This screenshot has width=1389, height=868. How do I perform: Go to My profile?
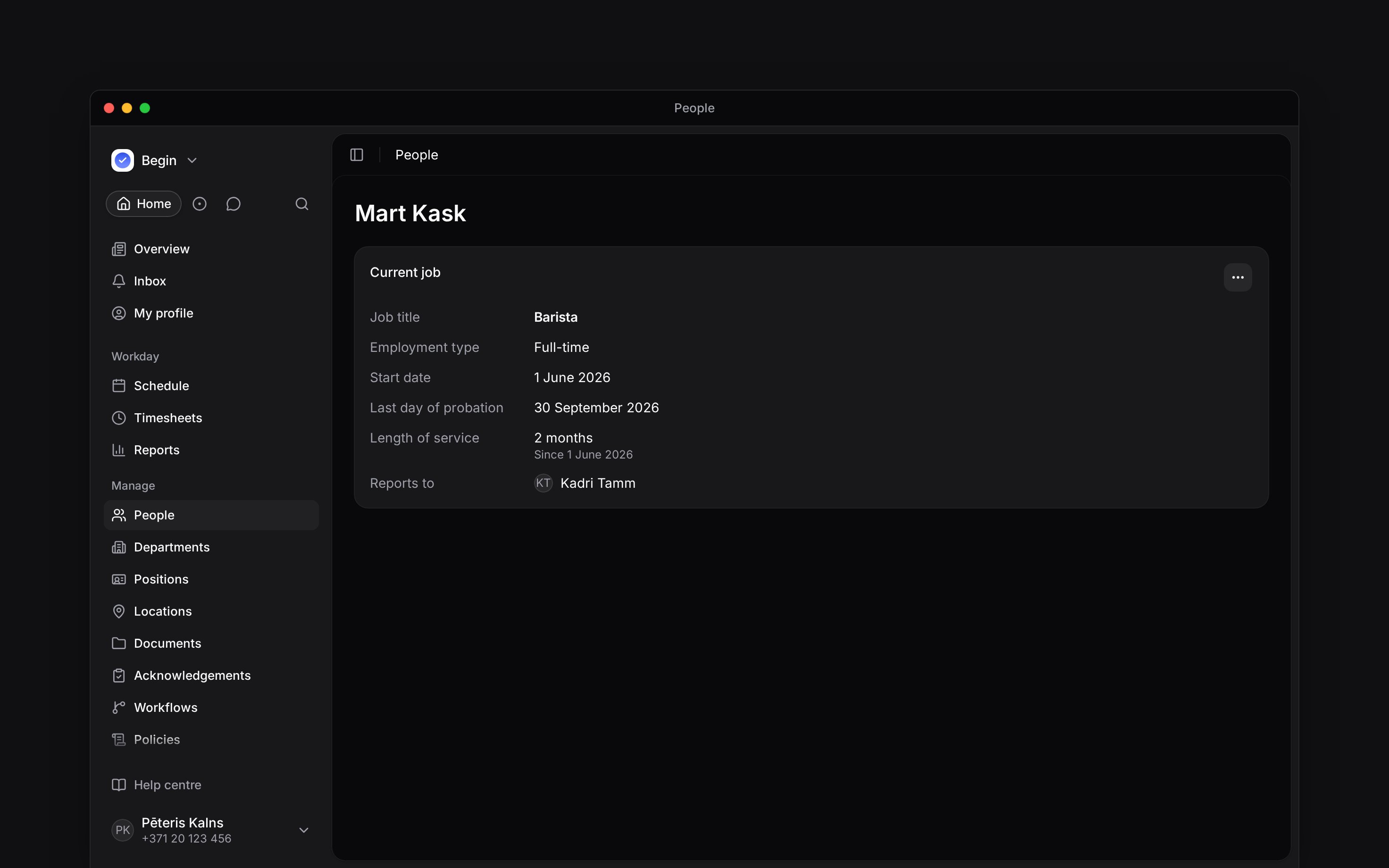pos(210,313)
